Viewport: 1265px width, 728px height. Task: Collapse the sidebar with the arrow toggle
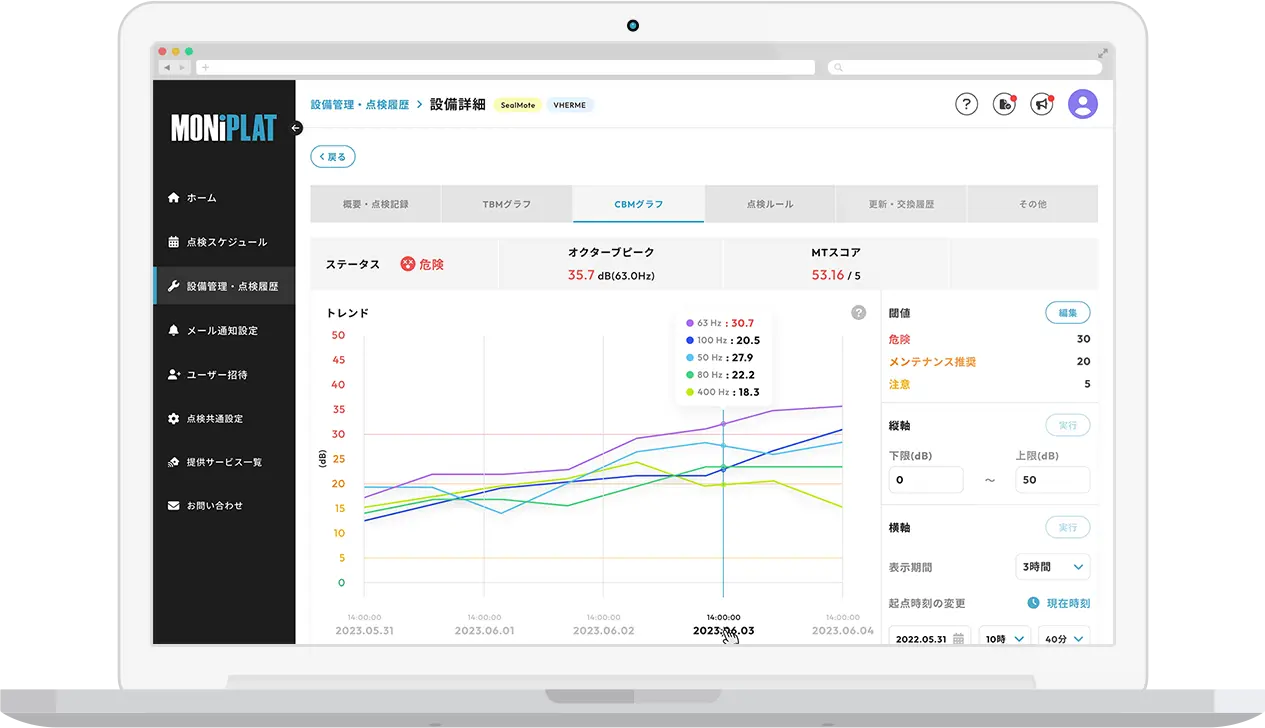[x=296, y=128]
